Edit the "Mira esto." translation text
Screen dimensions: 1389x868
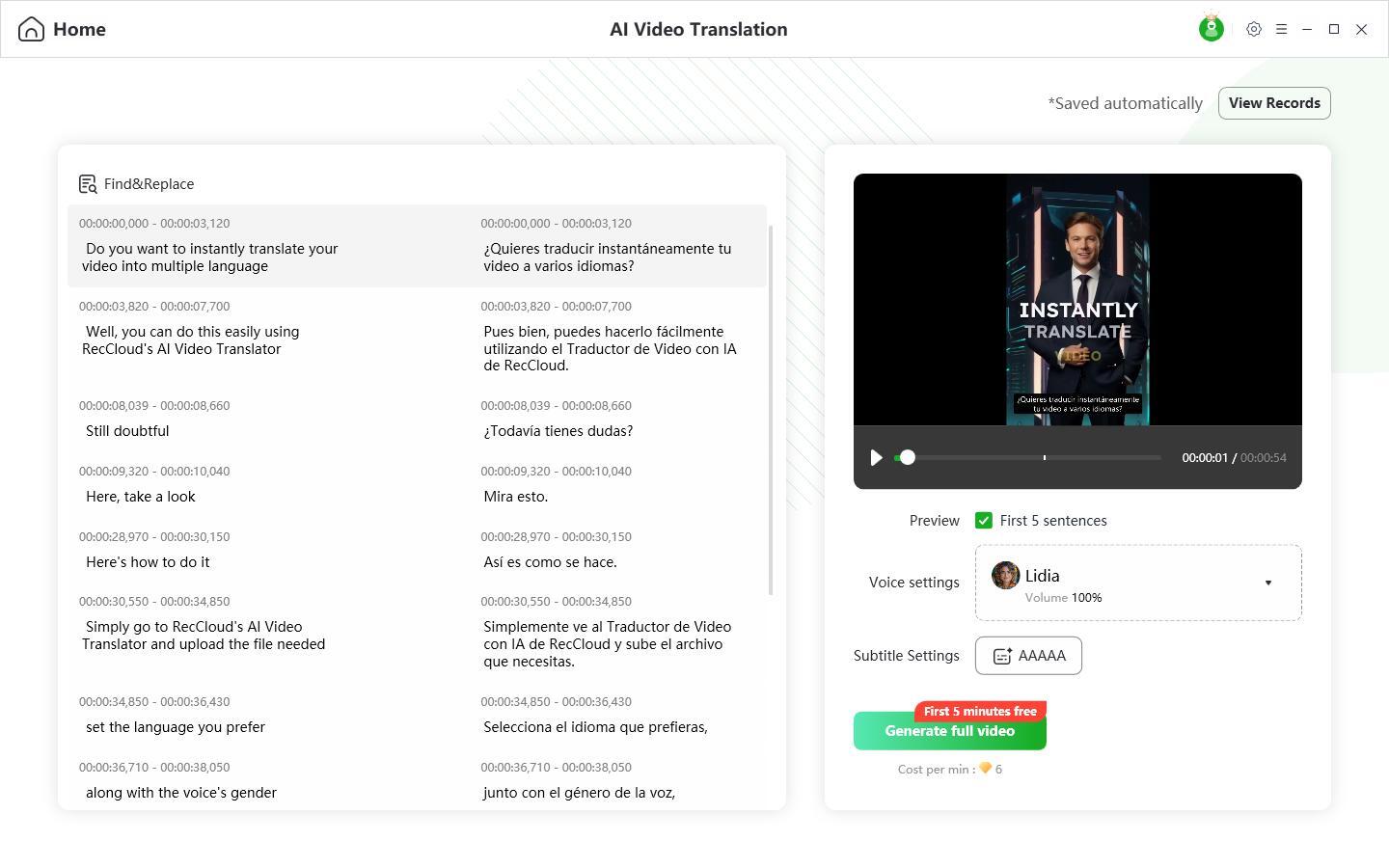tap(516, 497)
